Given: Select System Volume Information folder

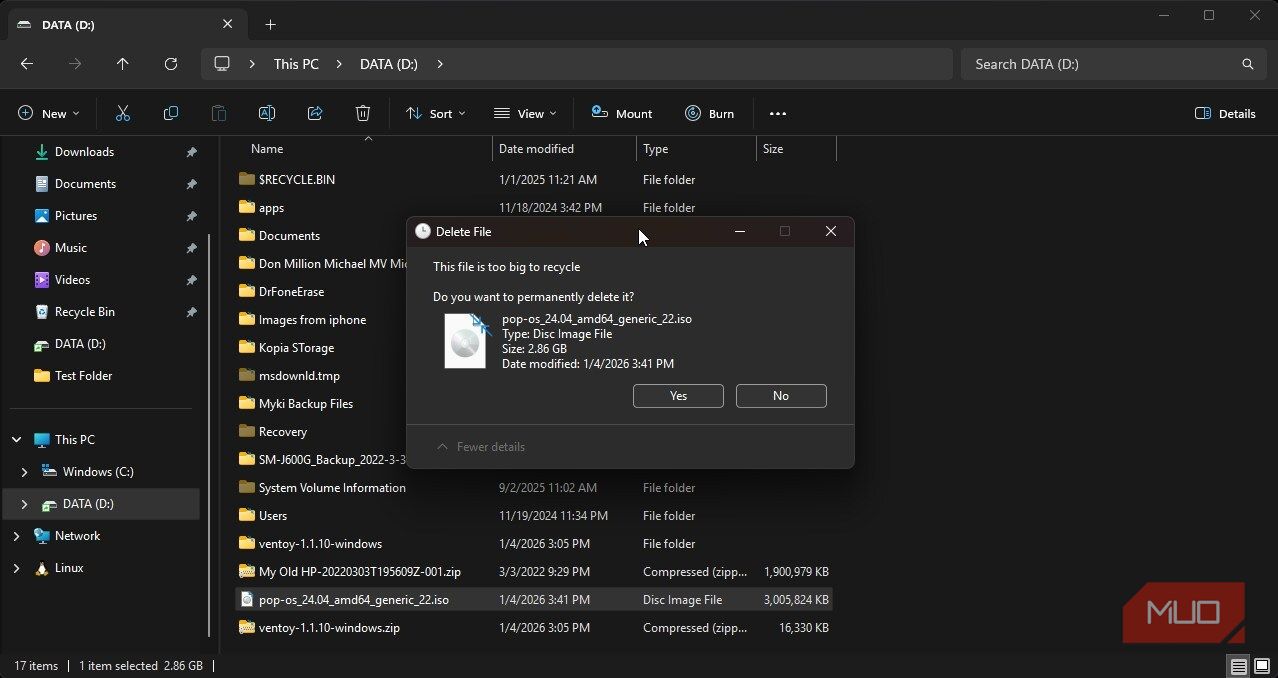Looking at the screenshot, I should [x=332, y=488].
